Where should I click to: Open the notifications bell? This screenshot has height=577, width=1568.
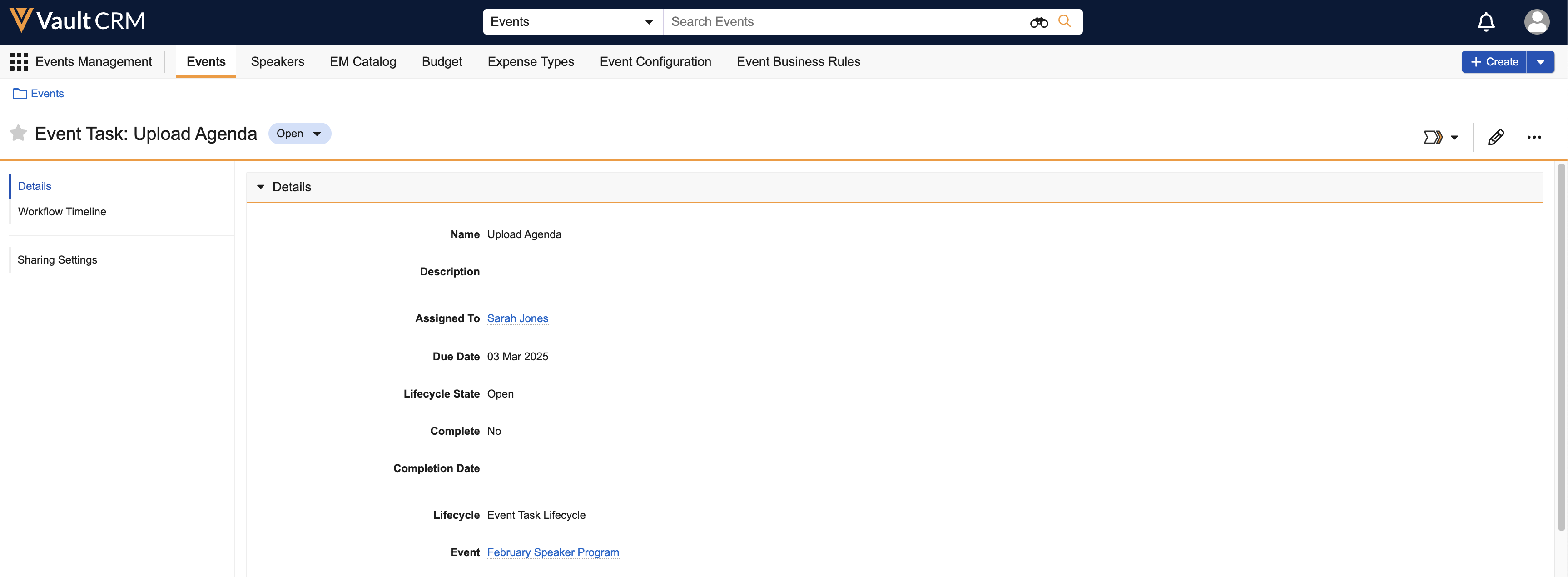[x=1486, y=22]
